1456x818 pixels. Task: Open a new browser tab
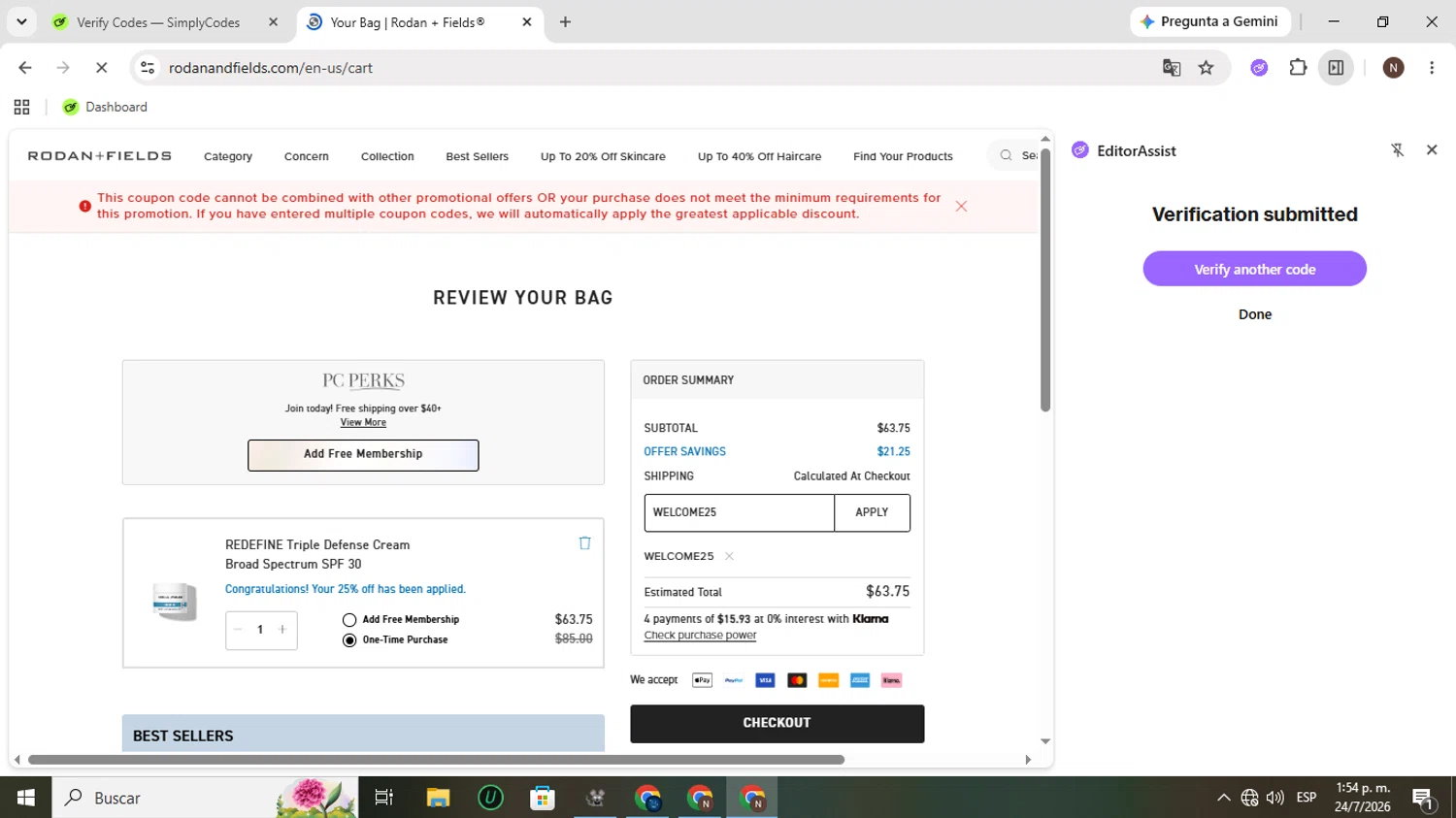tap(565, 22)
